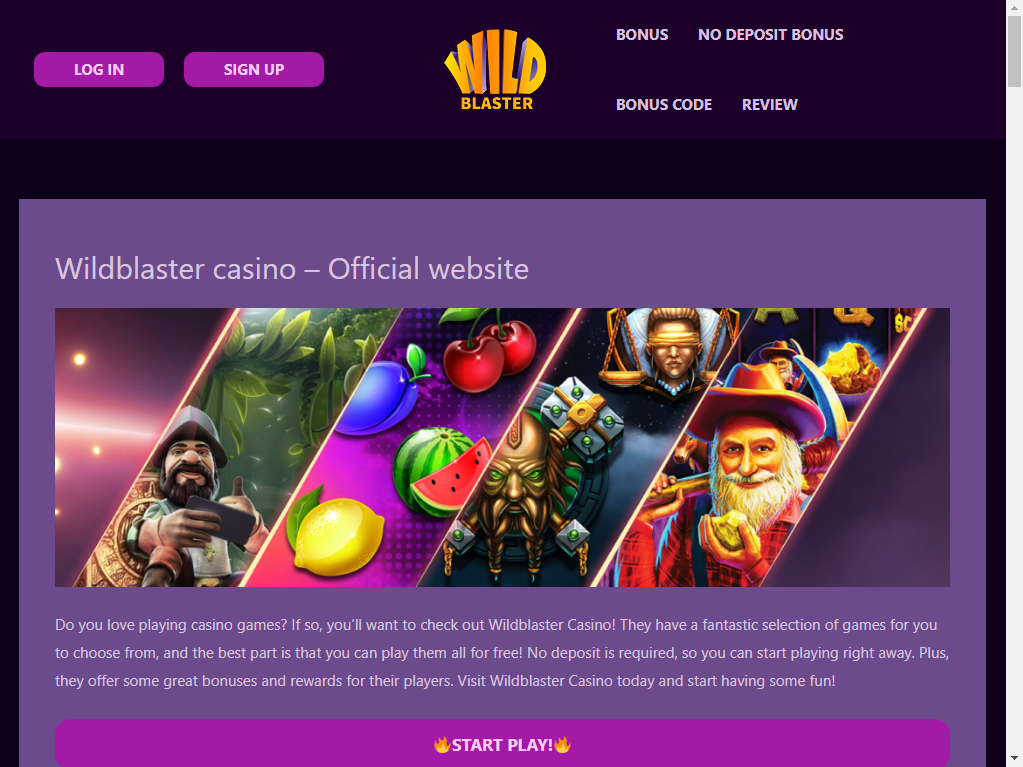The height and width of the screenshot is (767, 1023).
Task: Go to the BONUS CODE page
Action: 664,104
